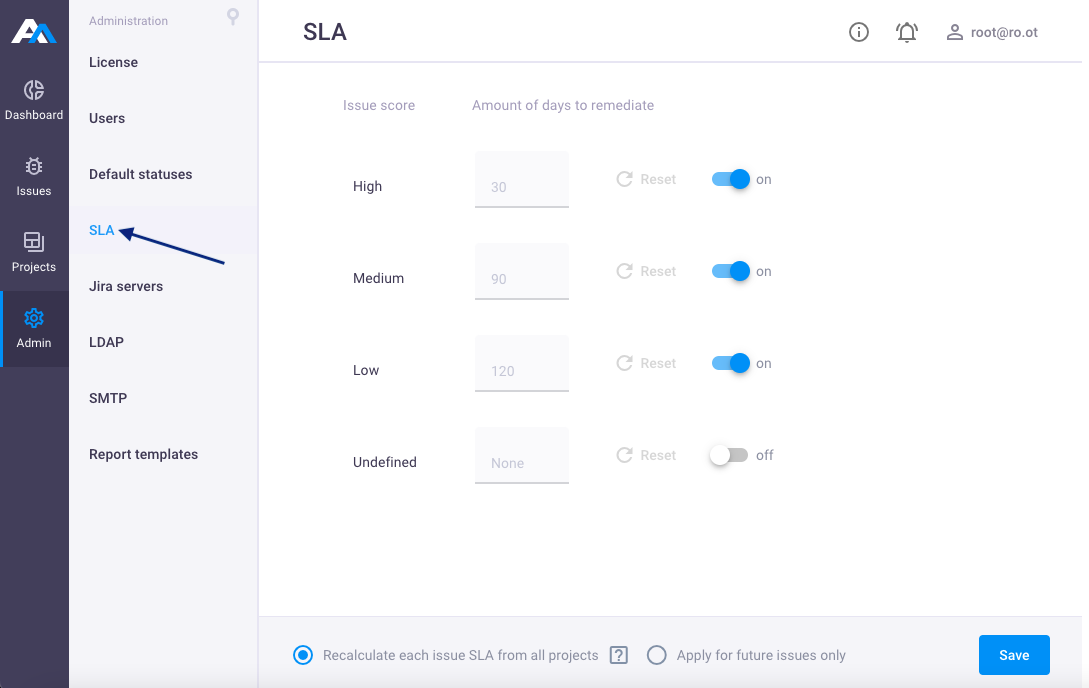
Task: Open notifications bell icon
Action: [906, 32]
